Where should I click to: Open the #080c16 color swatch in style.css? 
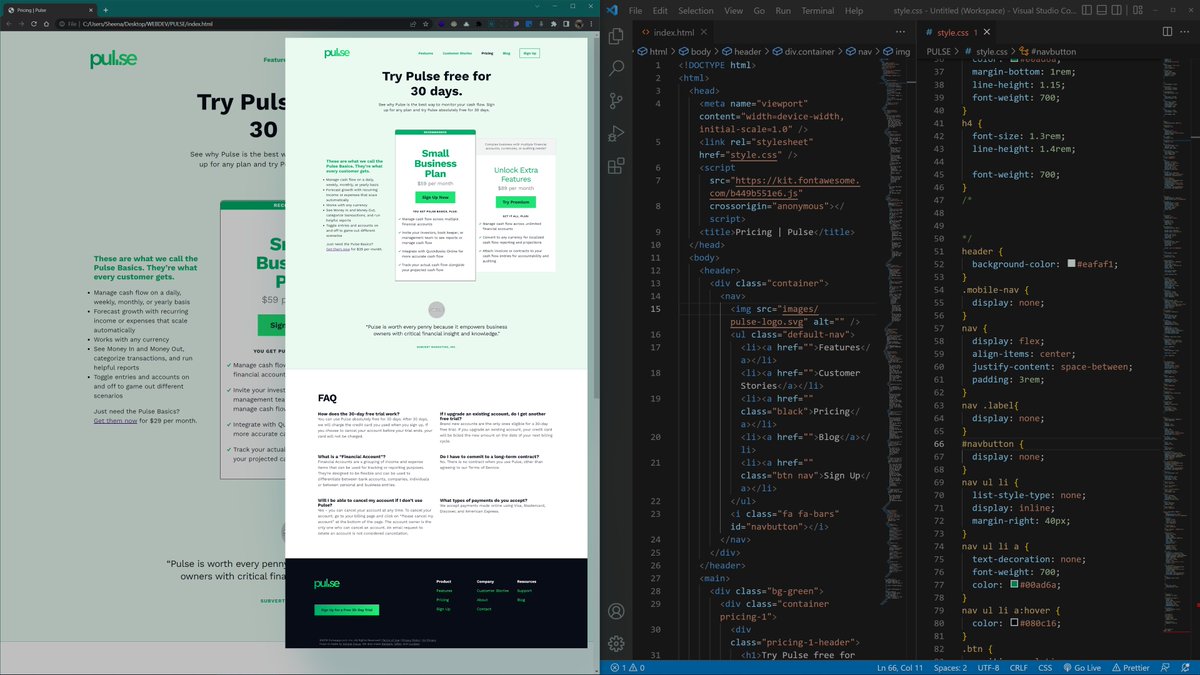click(x=1015, y=622)
